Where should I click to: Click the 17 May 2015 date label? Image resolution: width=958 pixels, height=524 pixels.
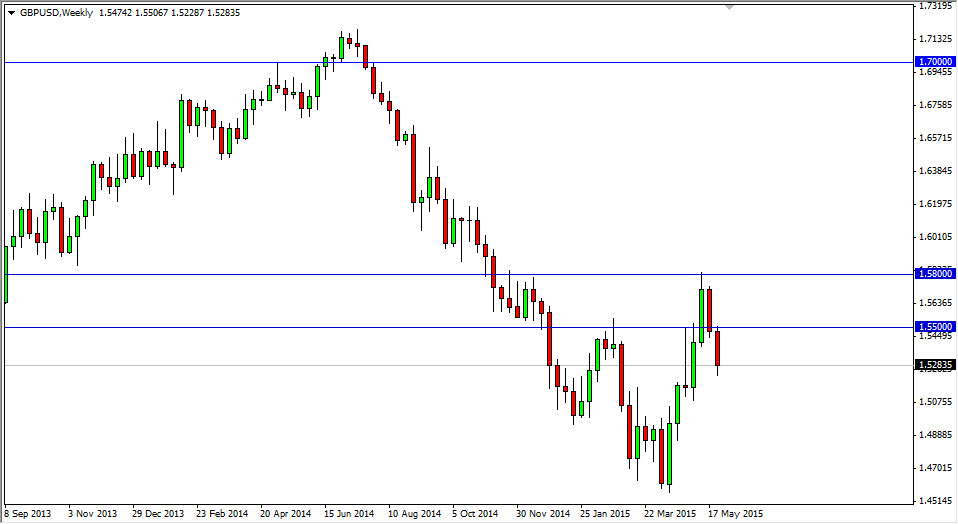point(735,514)
